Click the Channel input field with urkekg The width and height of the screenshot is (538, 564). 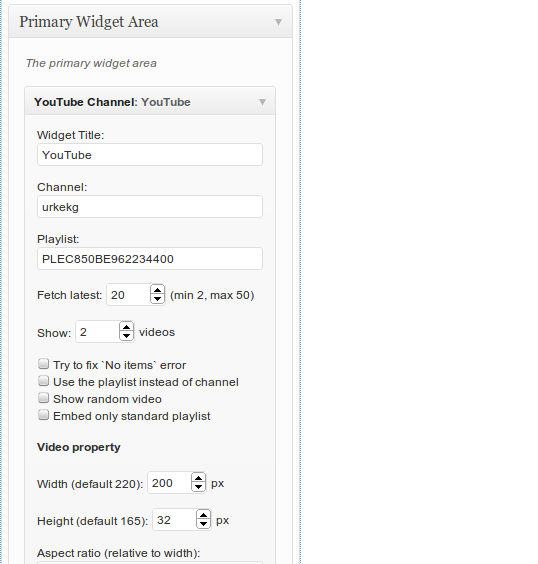[150, 206]
